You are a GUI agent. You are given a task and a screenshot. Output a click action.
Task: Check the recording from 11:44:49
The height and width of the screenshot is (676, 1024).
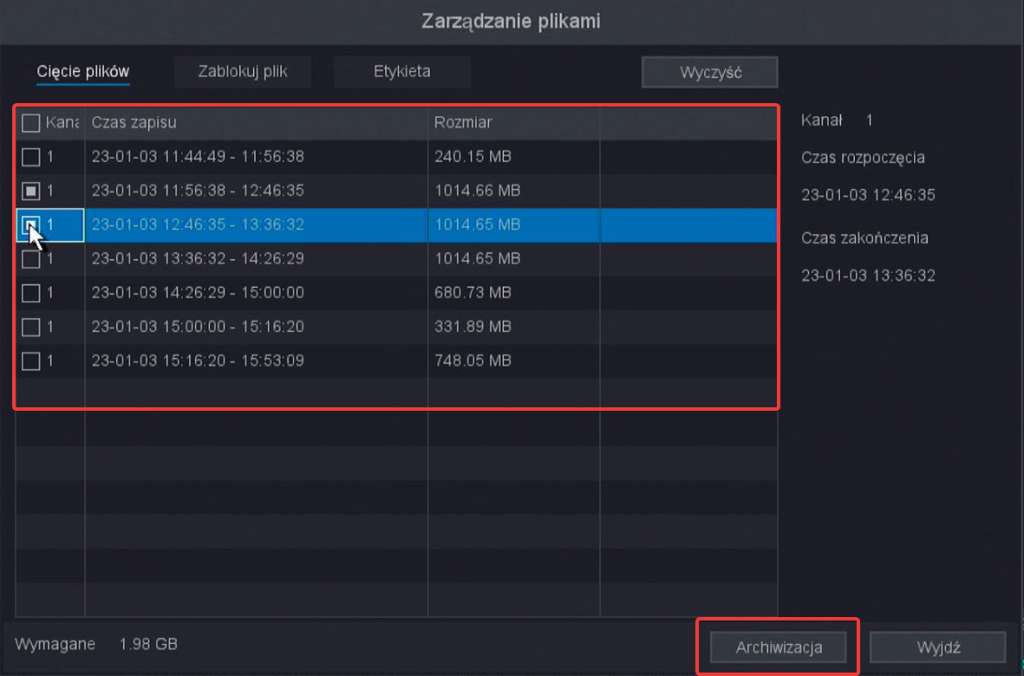pyautogui.click(x=29, y=157)
